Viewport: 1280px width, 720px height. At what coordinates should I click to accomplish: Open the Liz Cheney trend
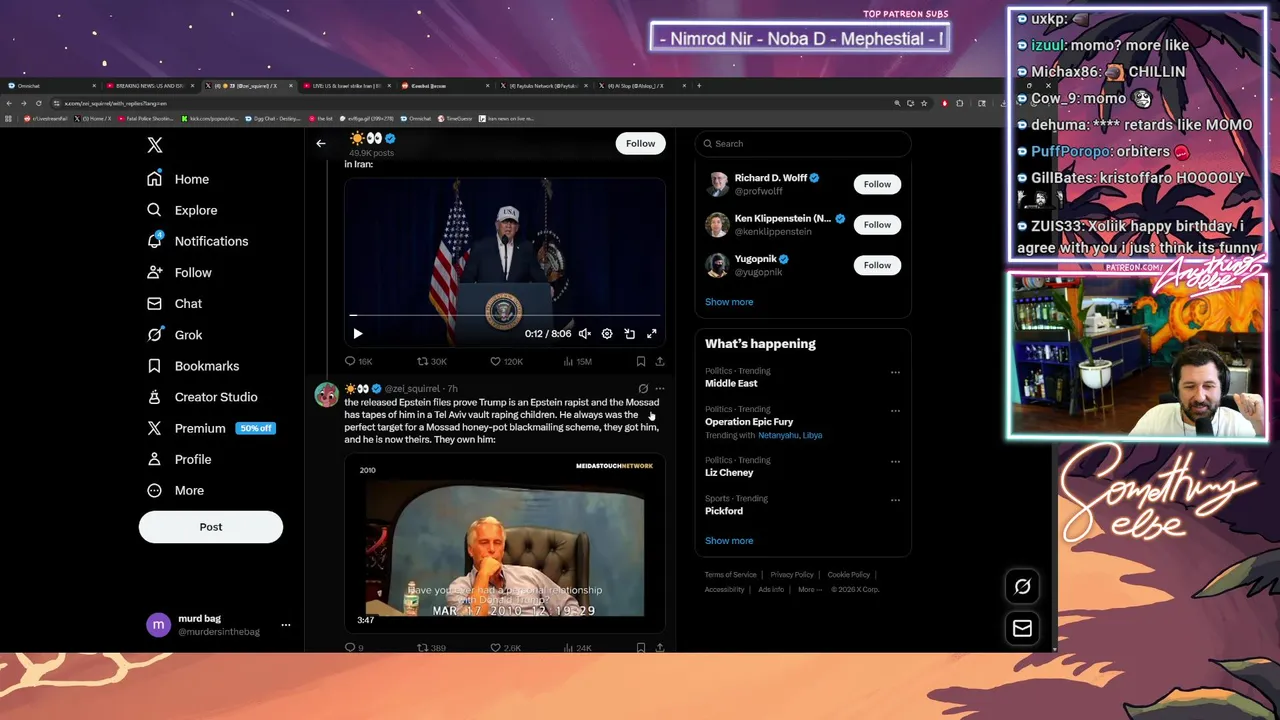pos(729,473)
